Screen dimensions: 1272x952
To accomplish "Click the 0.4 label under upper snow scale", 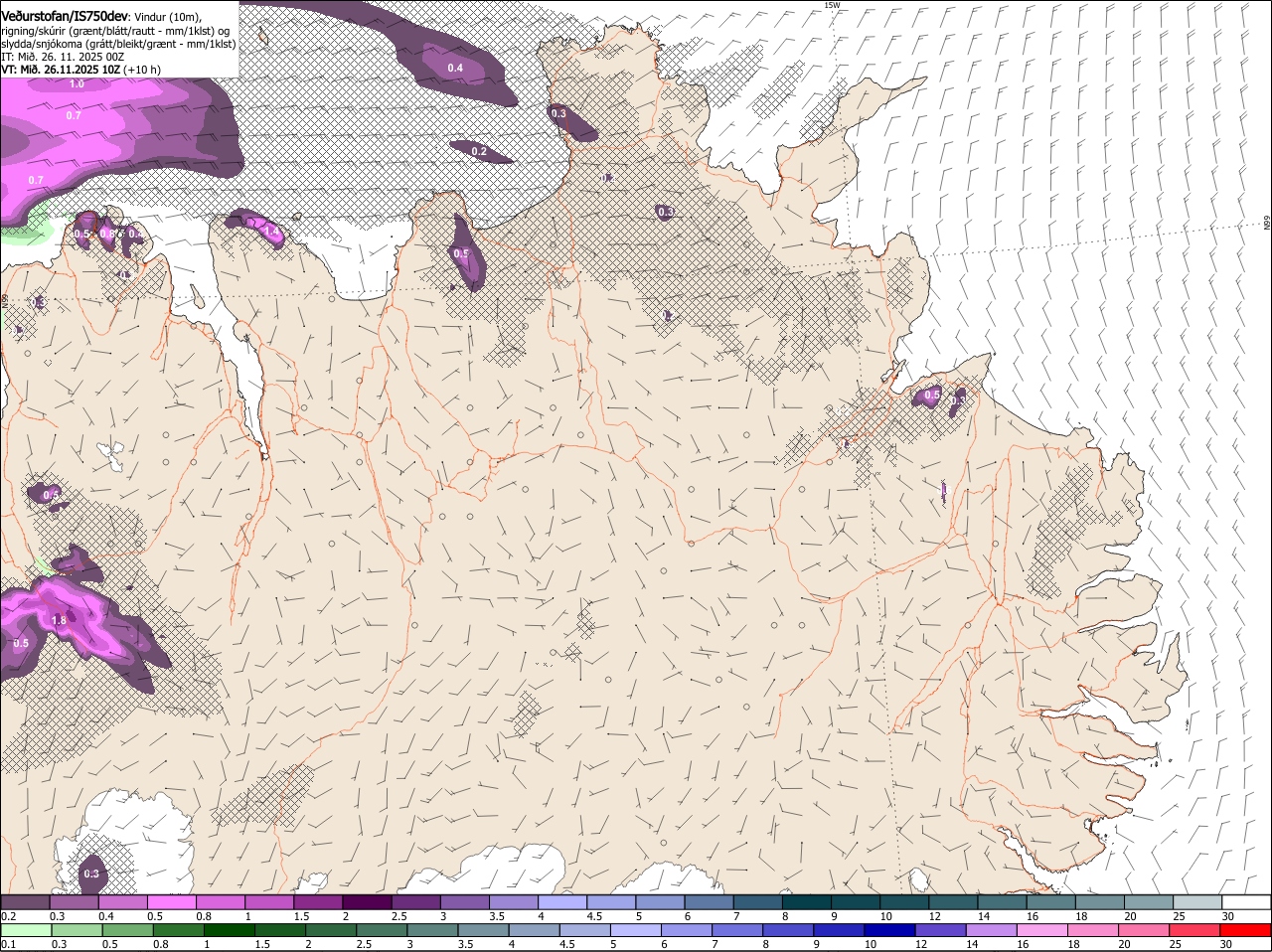I will click(x=105, y=916).
